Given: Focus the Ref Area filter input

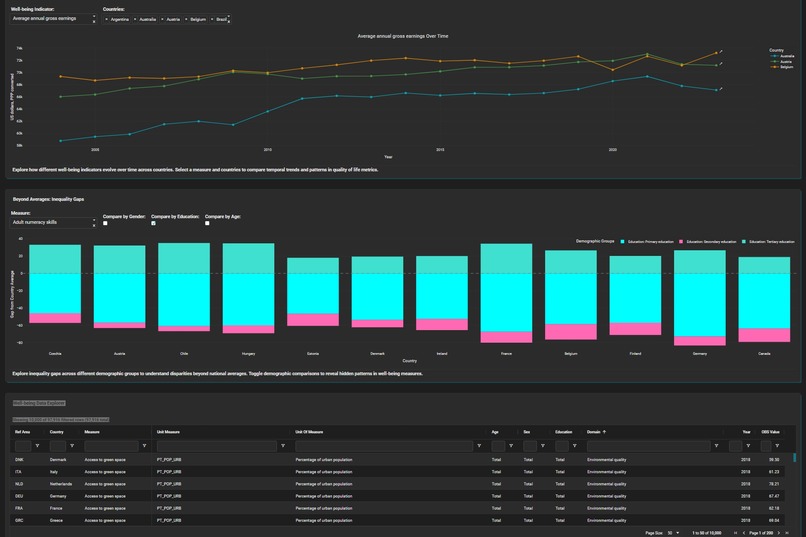Looking at the screenshot, I should click(23, 446).
